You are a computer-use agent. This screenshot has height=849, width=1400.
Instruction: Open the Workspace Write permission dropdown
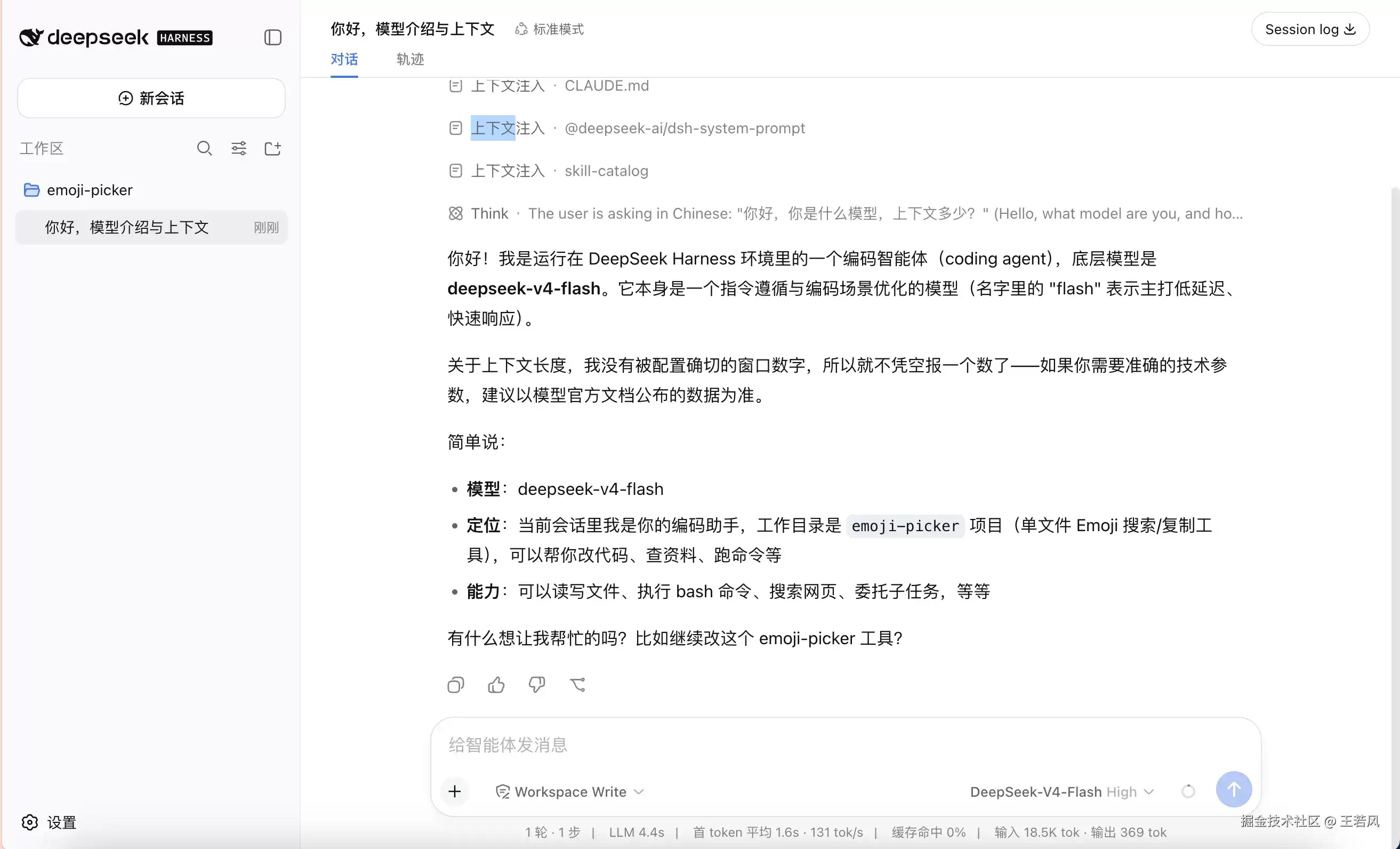[x=570, y=792]
